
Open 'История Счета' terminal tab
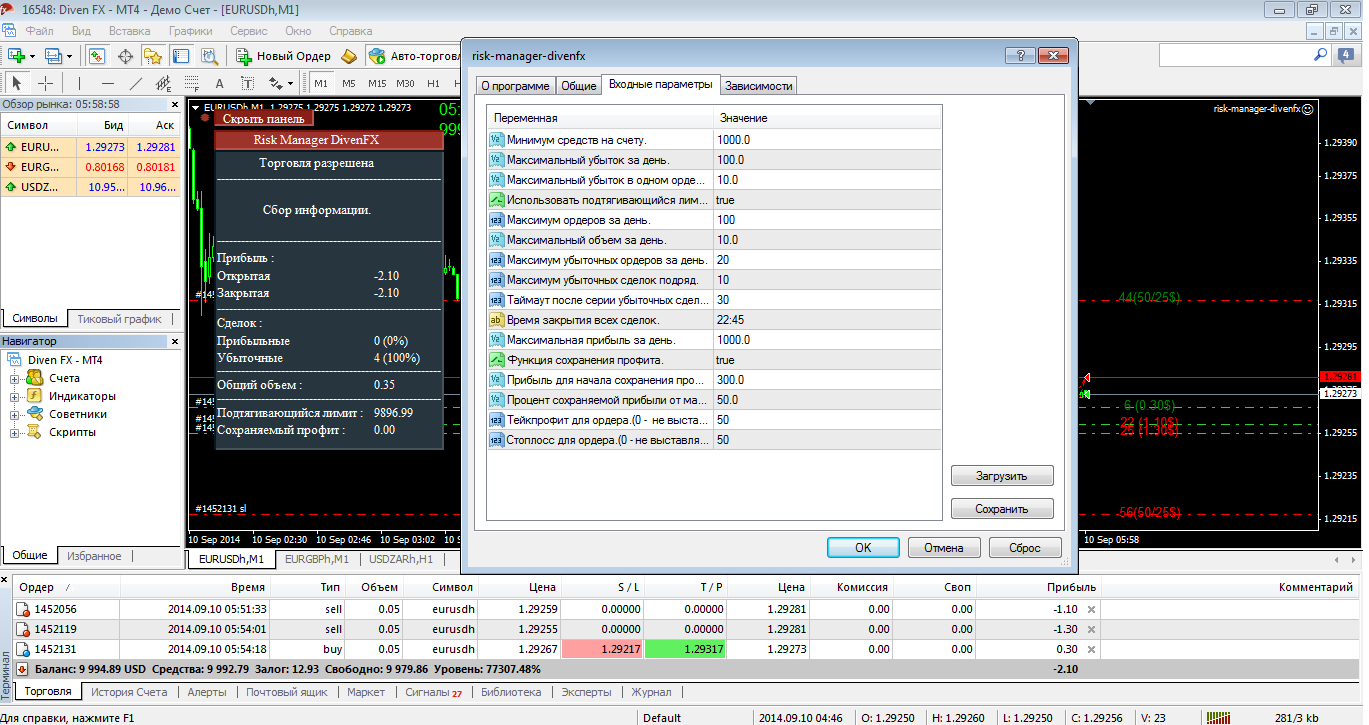(130, 692)
